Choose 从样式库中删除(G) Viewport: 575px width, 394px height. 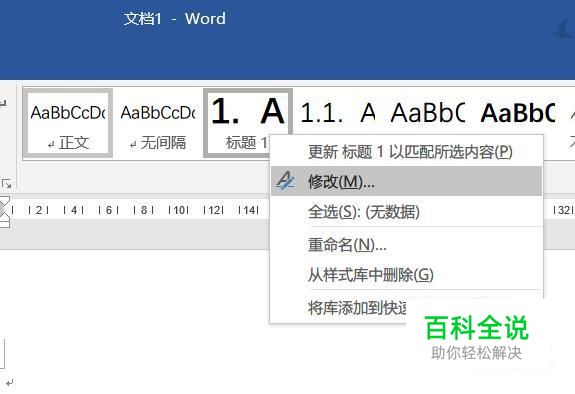click(406, 274)
